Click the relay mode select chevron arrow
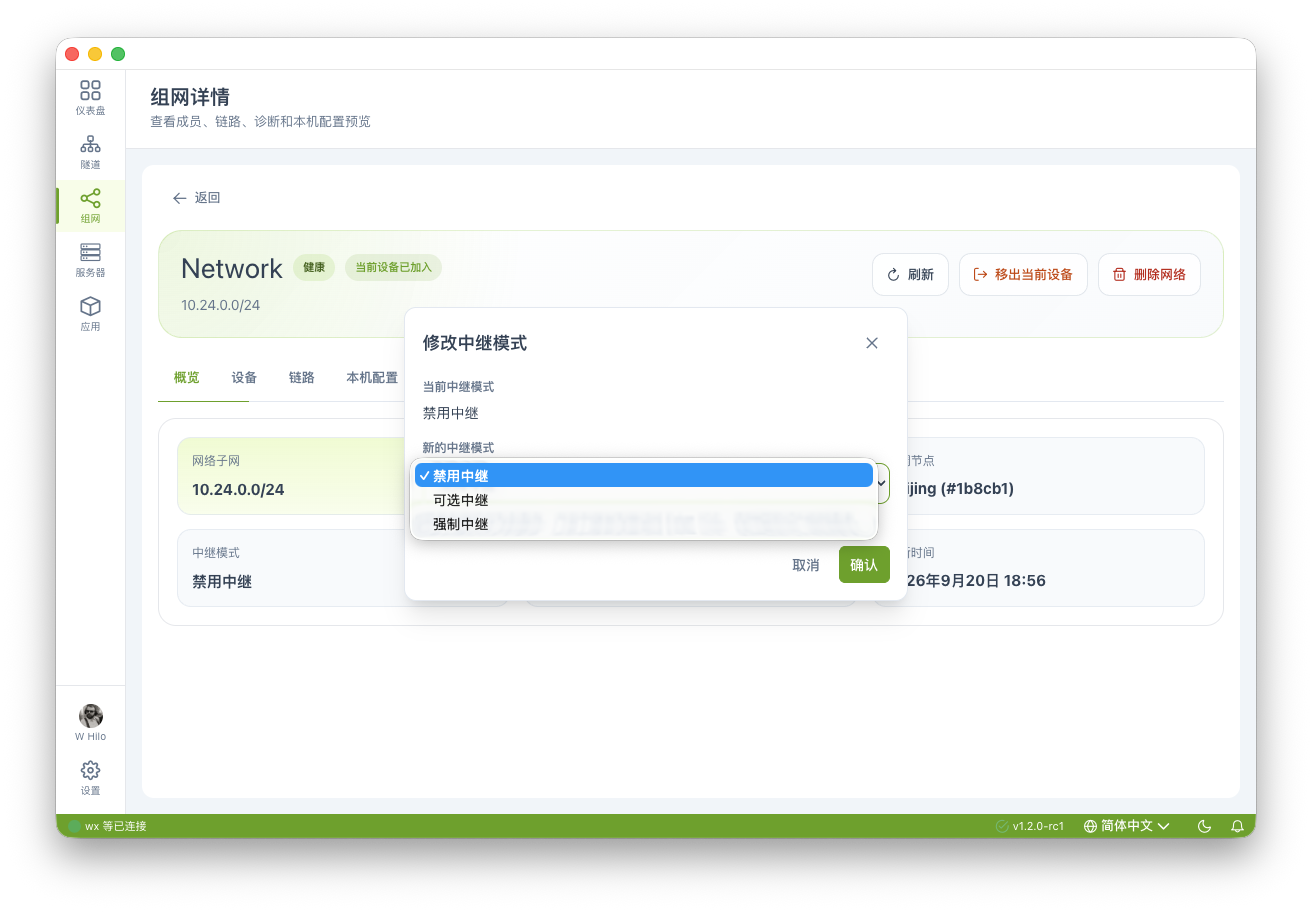The image size is (1312, 912). point(882,482)
